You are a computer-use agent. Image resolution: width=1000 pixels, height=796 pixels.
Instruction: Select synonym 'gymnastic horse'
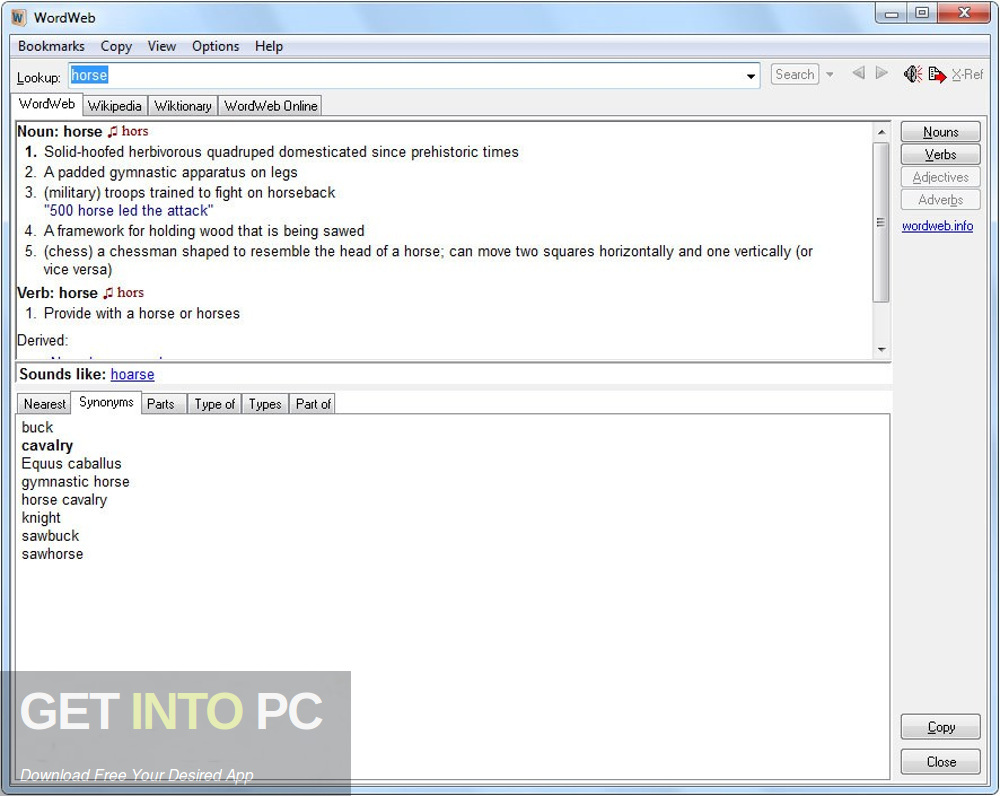[75, 482]
